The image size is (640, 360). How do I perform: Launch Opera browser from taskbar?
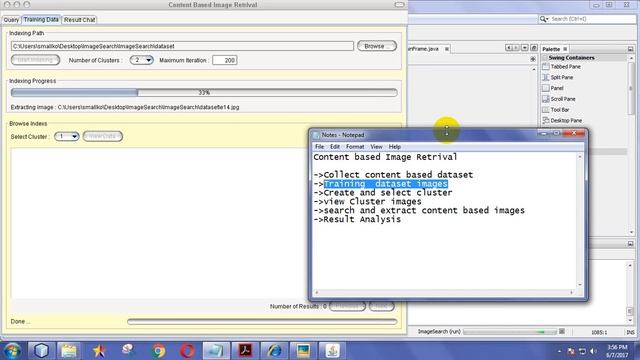click(x=187, y=351)
